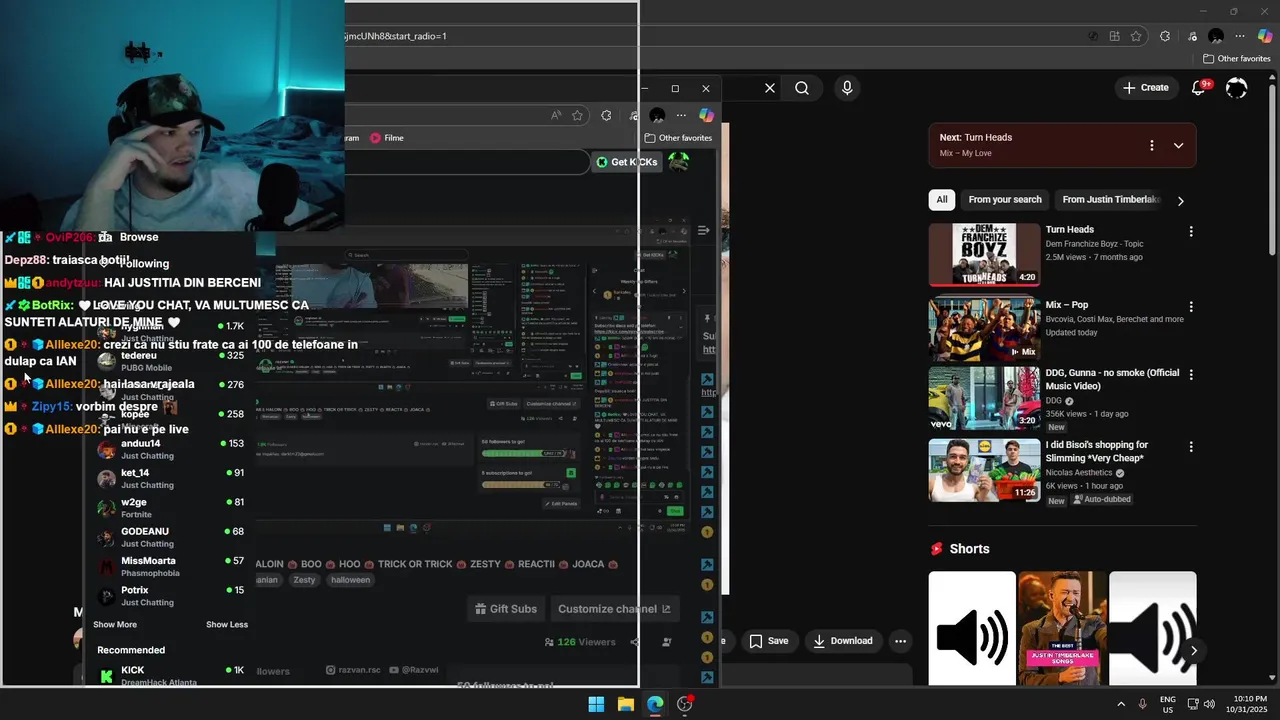Viewport: 1280px width, 720px height.
Task: Show hidden tray icons chevron
Action: tap(1120, 704)
